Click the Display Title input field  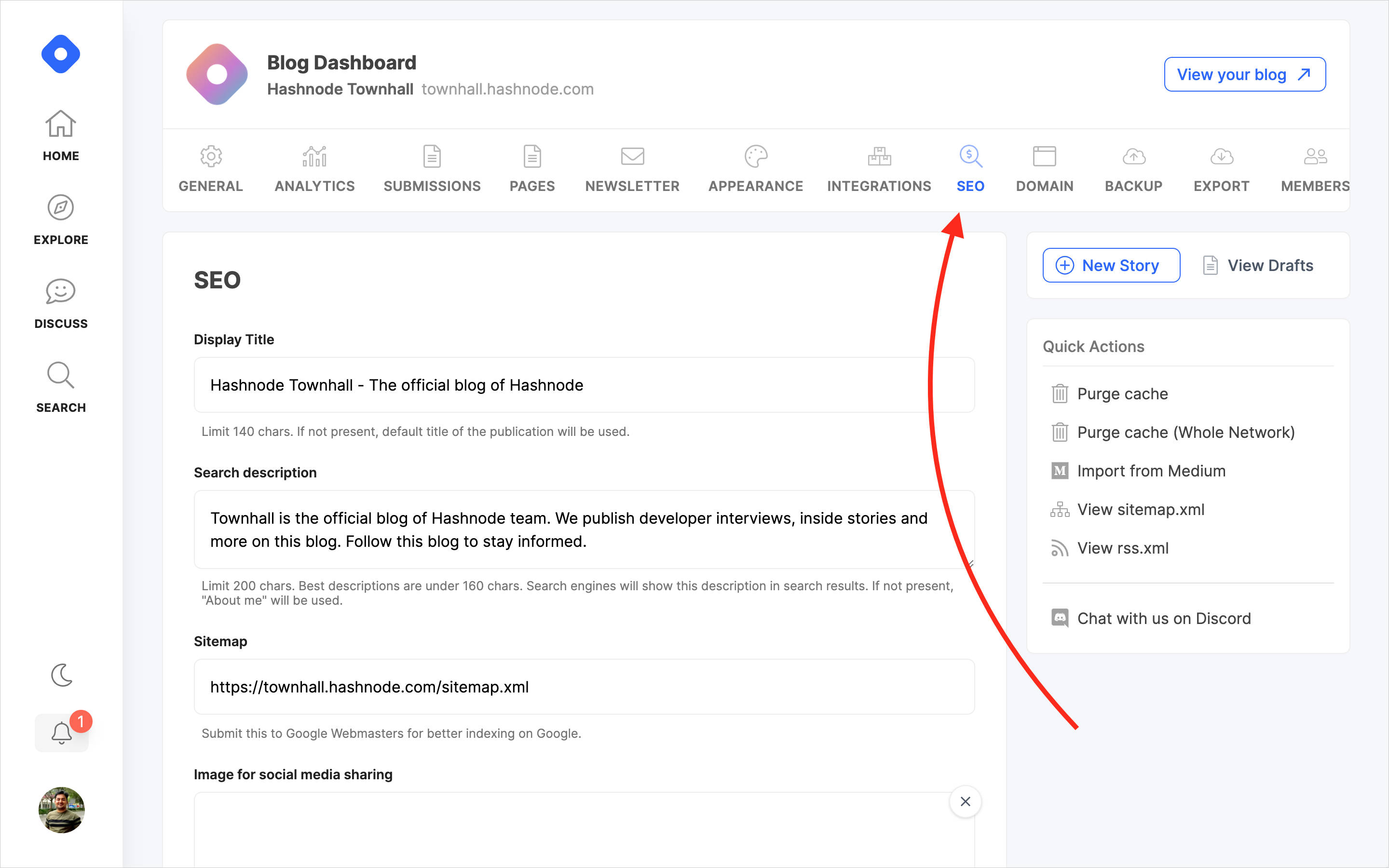point(584,385)
